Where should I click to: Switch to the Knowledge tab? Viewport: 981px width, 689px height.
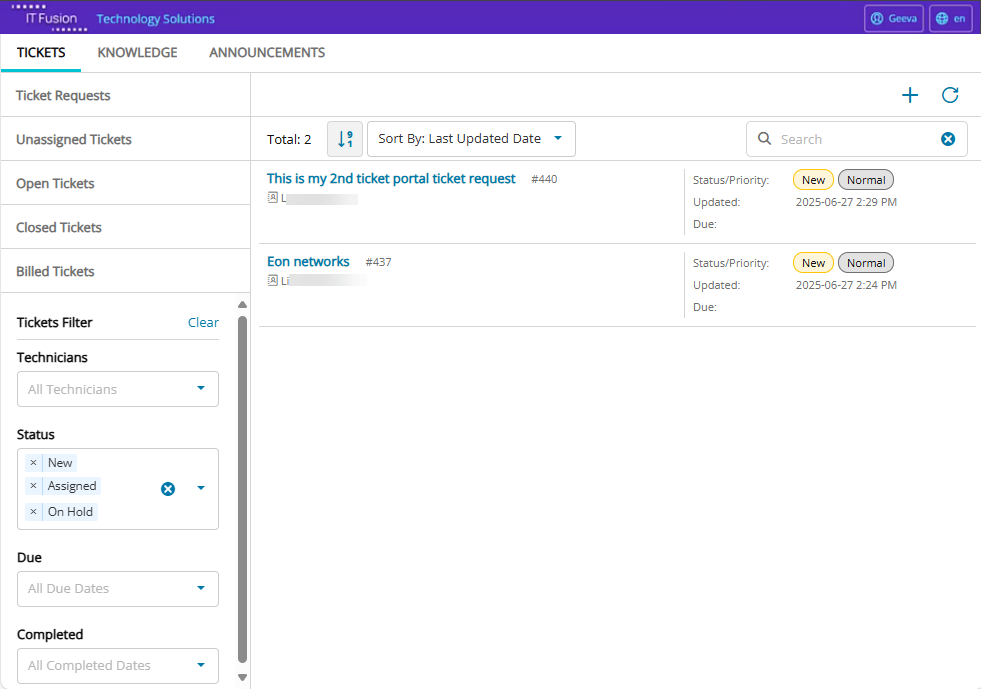[137, 53]
